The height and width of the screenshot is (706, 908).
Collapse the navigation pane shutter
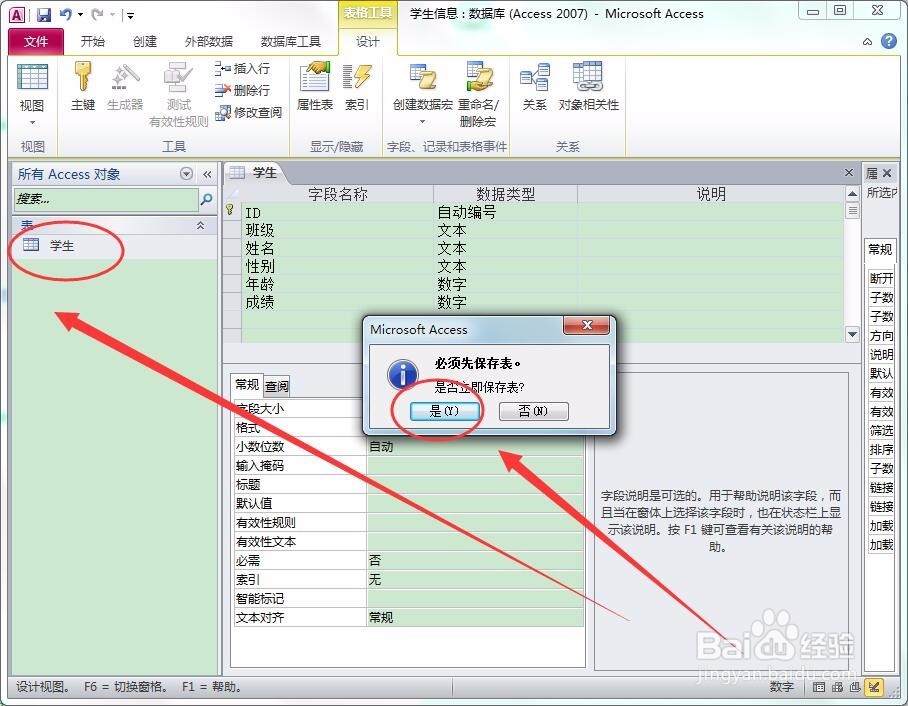point(207,174)
